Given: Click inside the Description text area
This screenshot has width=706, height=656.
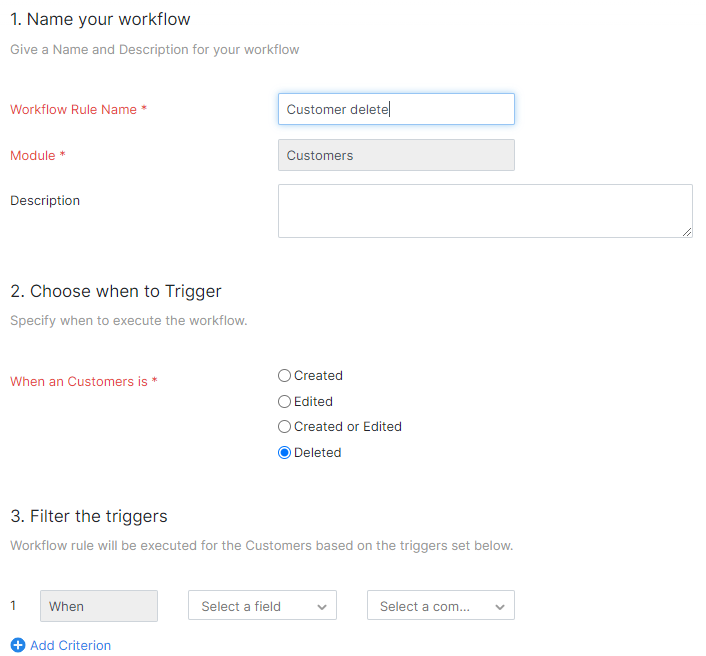Looking at the screenshot, I should [x=484, y=211].
